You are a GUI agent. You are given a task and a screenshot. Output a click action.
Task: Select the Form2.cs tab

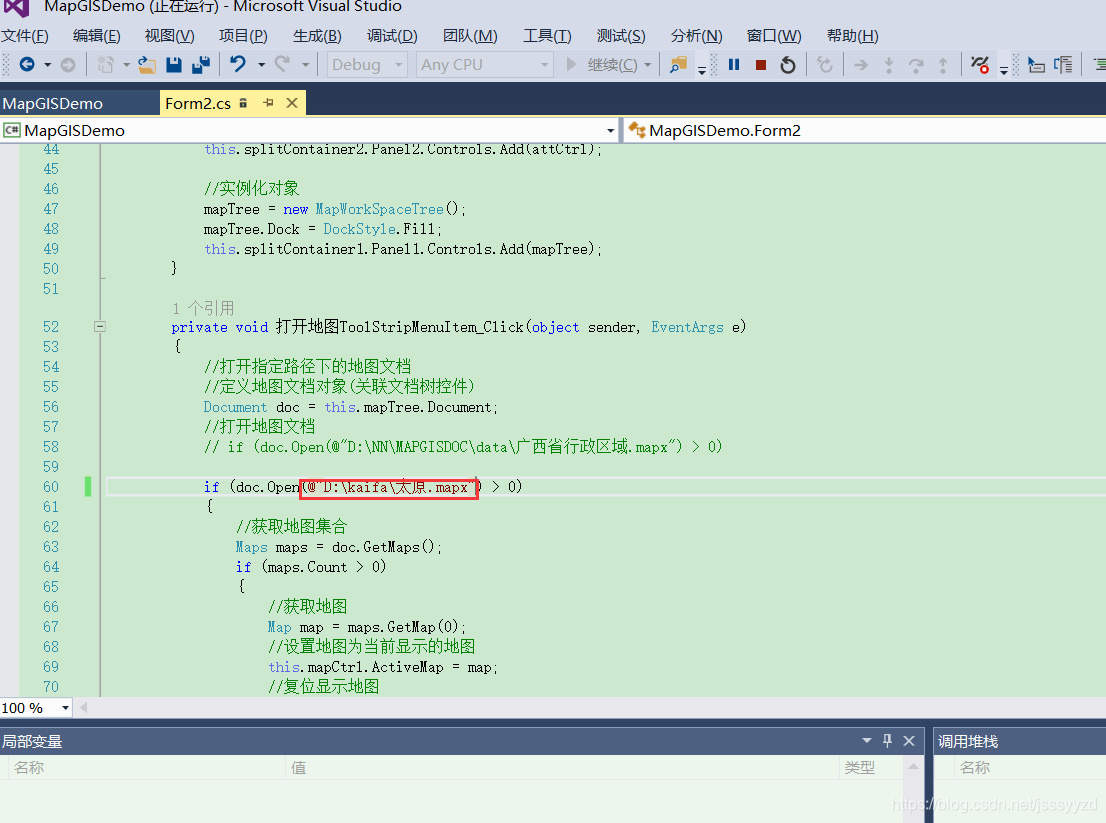(x=198, y=103)
